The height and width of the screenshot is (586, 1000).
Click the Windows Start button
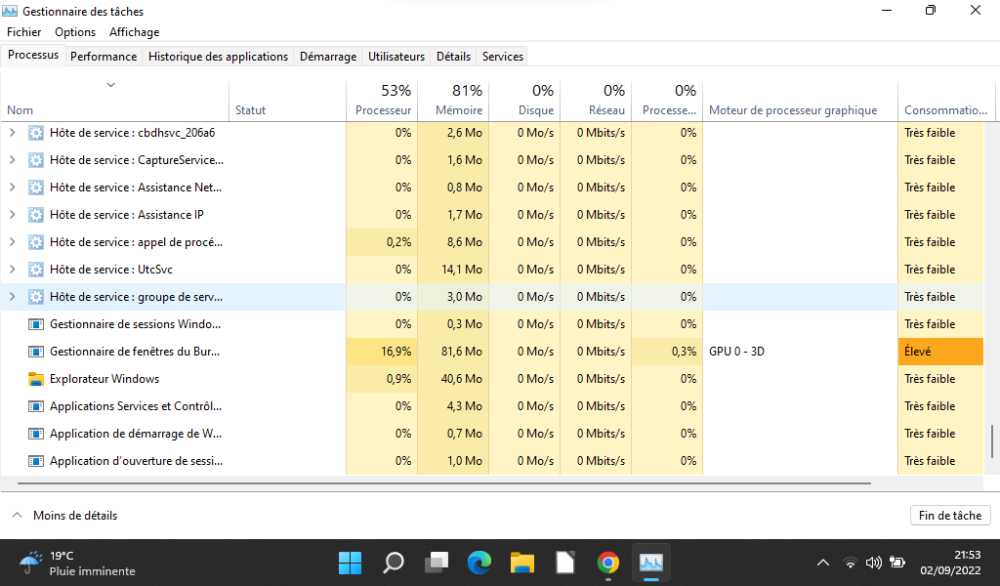coord(351,562)
